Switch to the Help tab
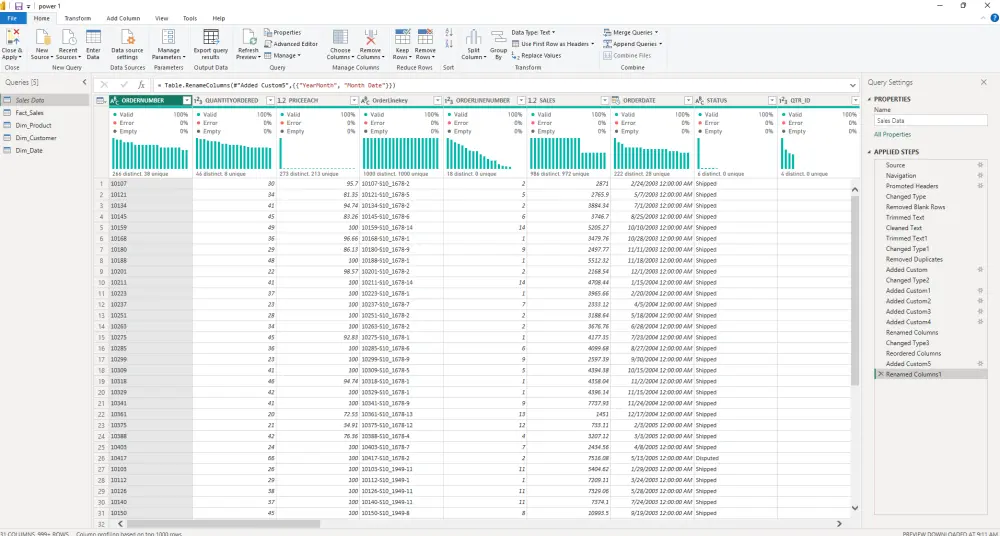This screenshot has width=1000, height=536. [x=219, y=19]
